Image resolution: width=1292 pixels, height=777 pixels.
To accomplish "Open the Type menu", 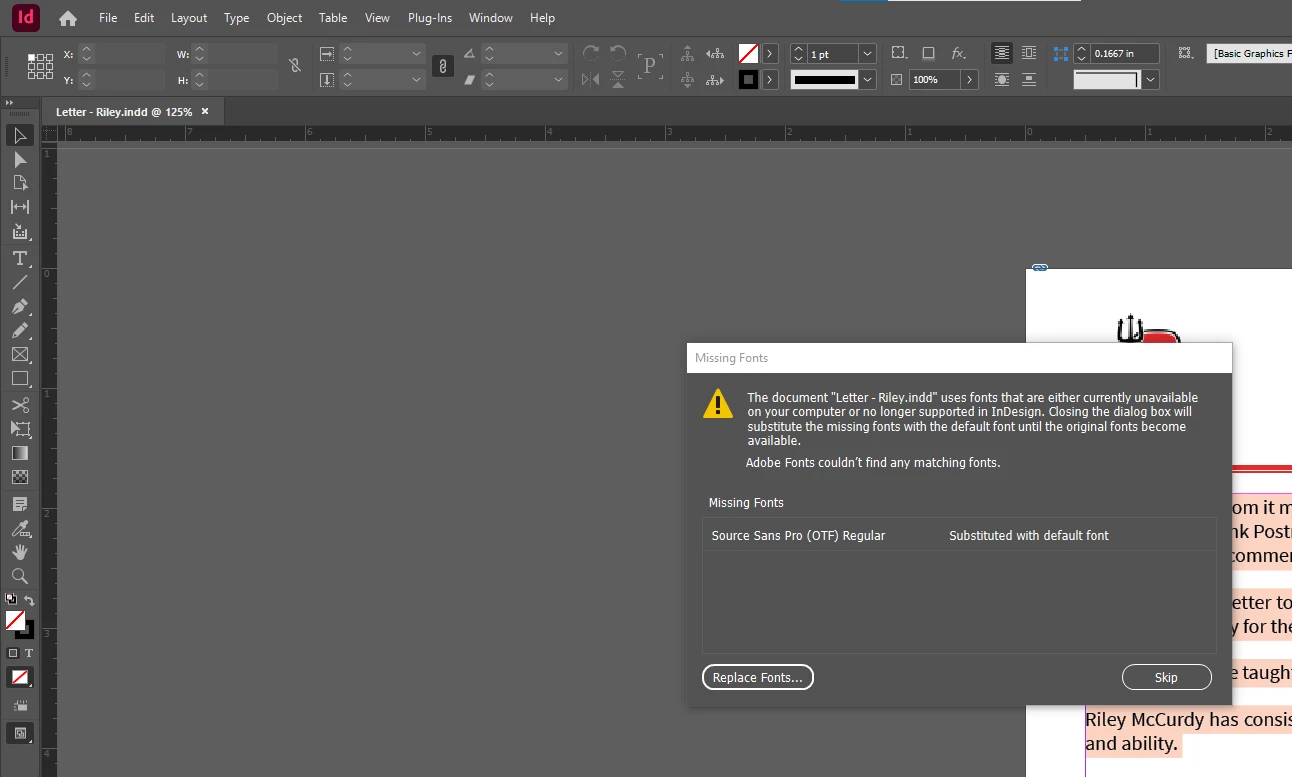I will click(237, 18).
